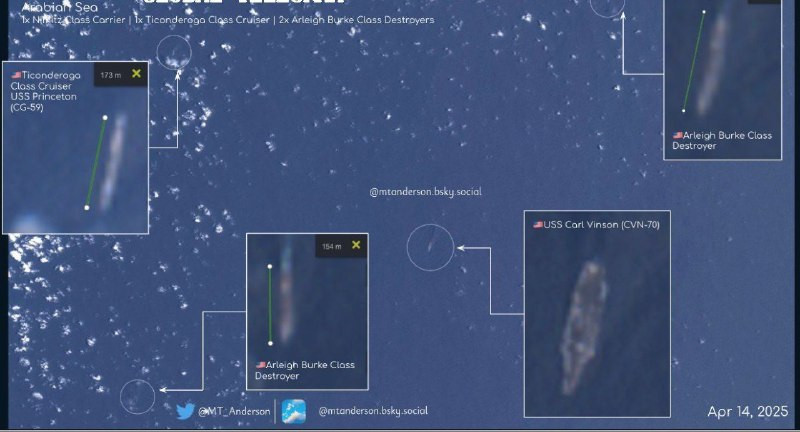Click the Apr 14, 2025 date

747,412
